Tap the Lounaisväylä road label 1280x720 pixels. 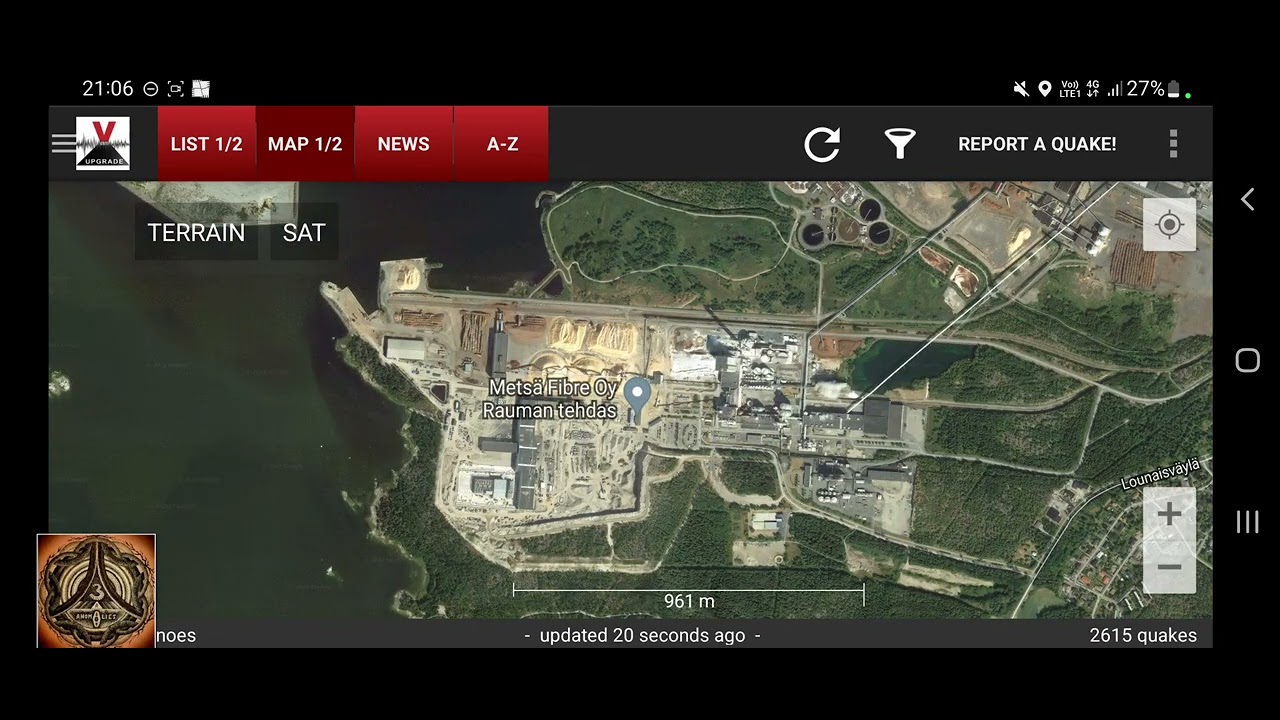click(x=1160, y=474)
